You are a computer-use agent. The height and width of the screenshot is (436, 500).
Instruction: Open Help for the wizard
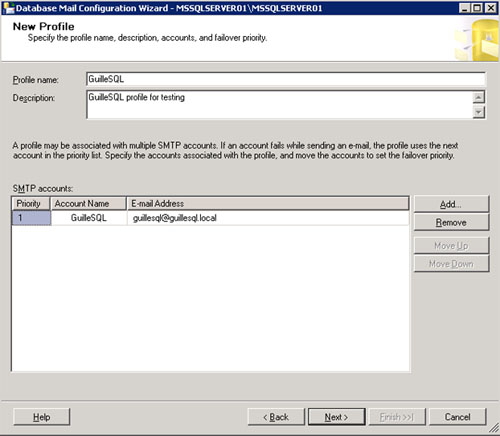[42, 417]
